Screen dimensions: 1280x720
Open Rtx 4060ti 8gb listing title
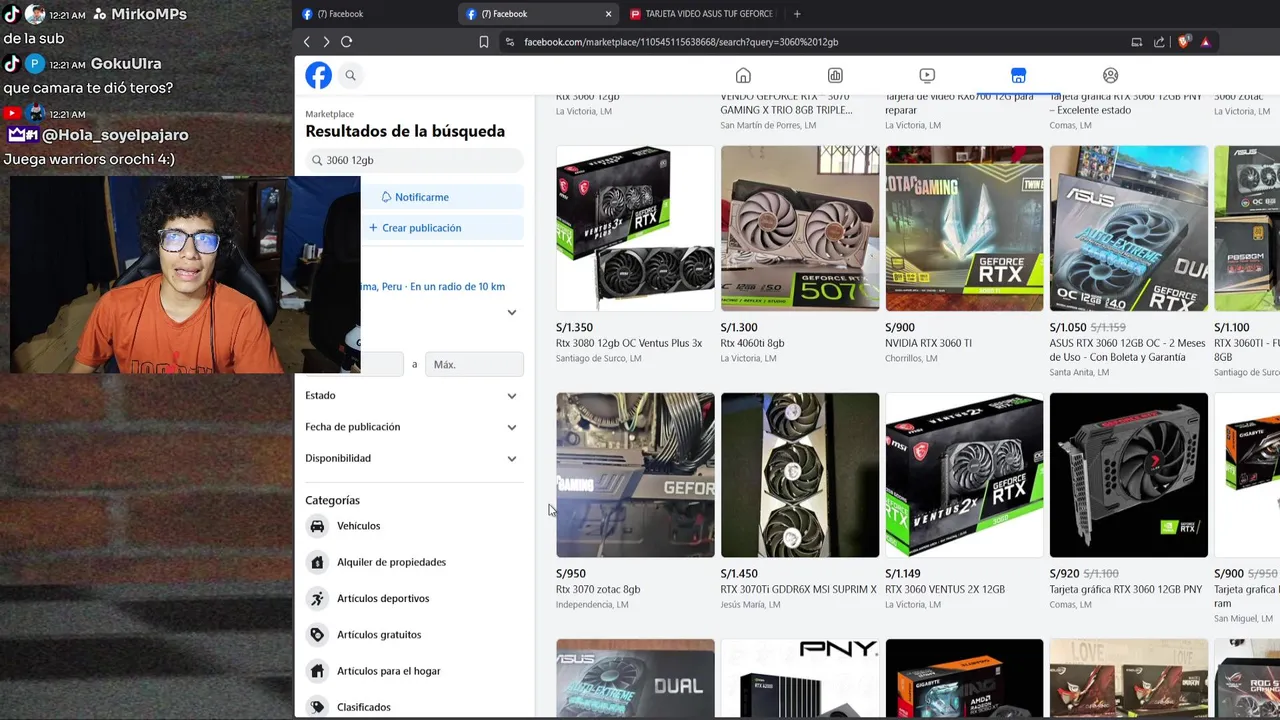pos(752,343)
